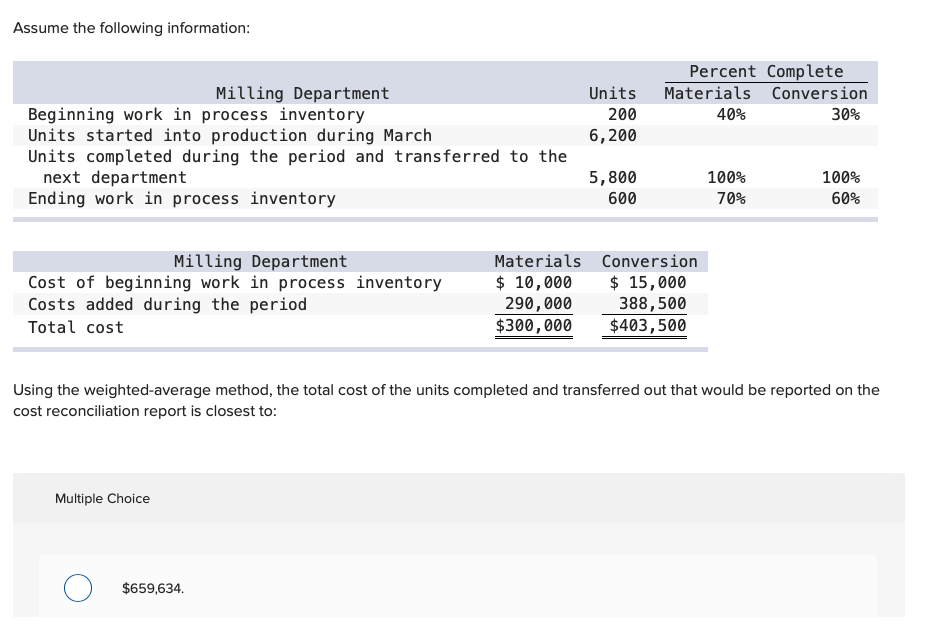Click the Multiple Choice section header
942x635 pixels.
(102, 498)
